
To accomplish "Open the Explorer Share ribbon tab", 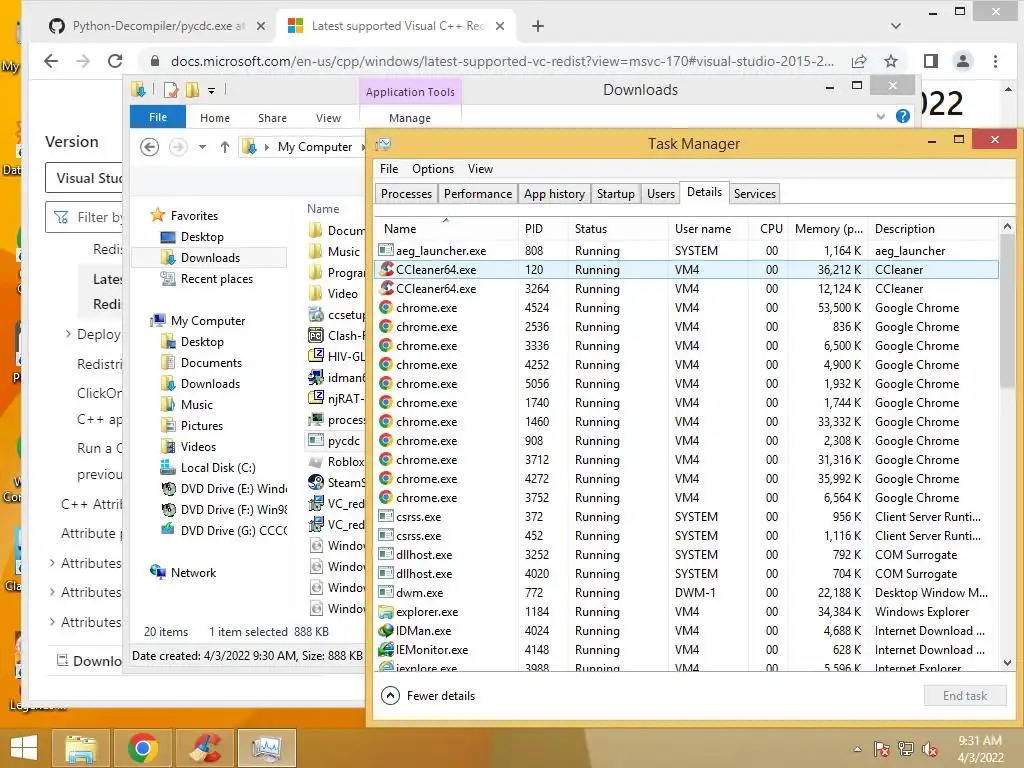I will point(272,118).
